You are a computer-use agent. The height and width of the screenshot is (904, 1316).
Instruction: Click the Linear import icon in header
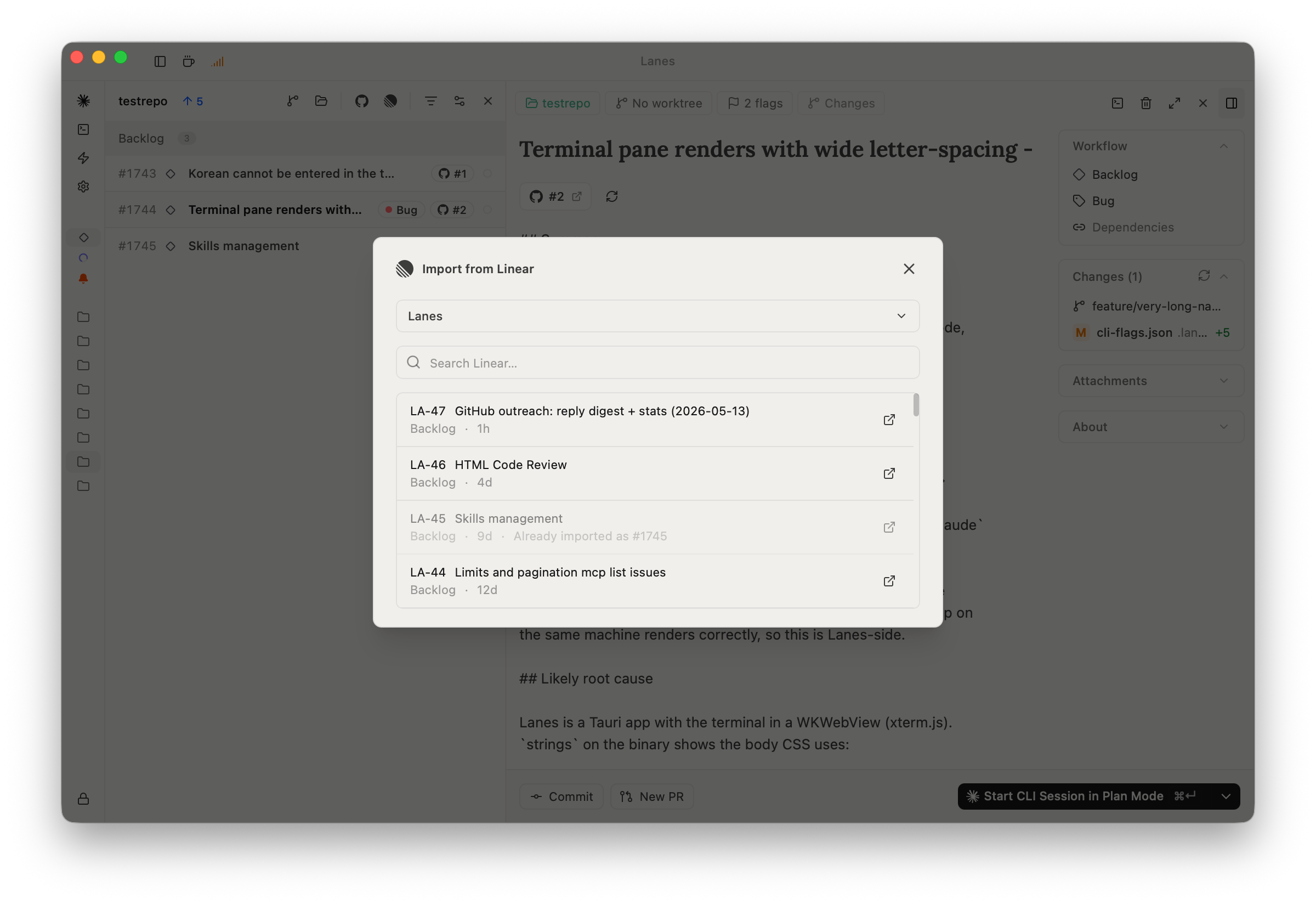click(x=390, y=101)
